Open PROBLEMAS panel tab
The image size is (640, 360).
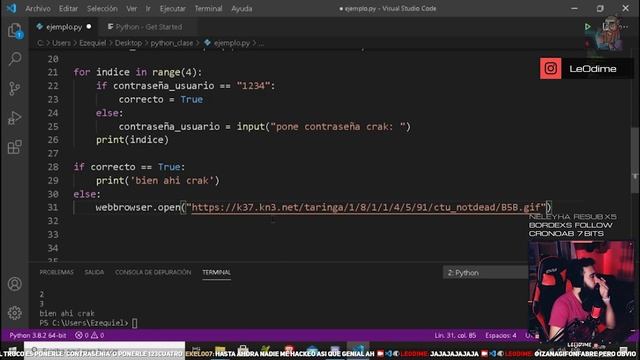point(56,272)
